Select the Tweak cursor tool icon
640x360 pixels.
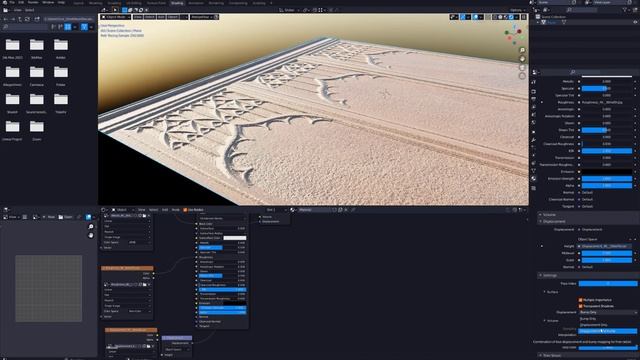[x=115, y=10]
